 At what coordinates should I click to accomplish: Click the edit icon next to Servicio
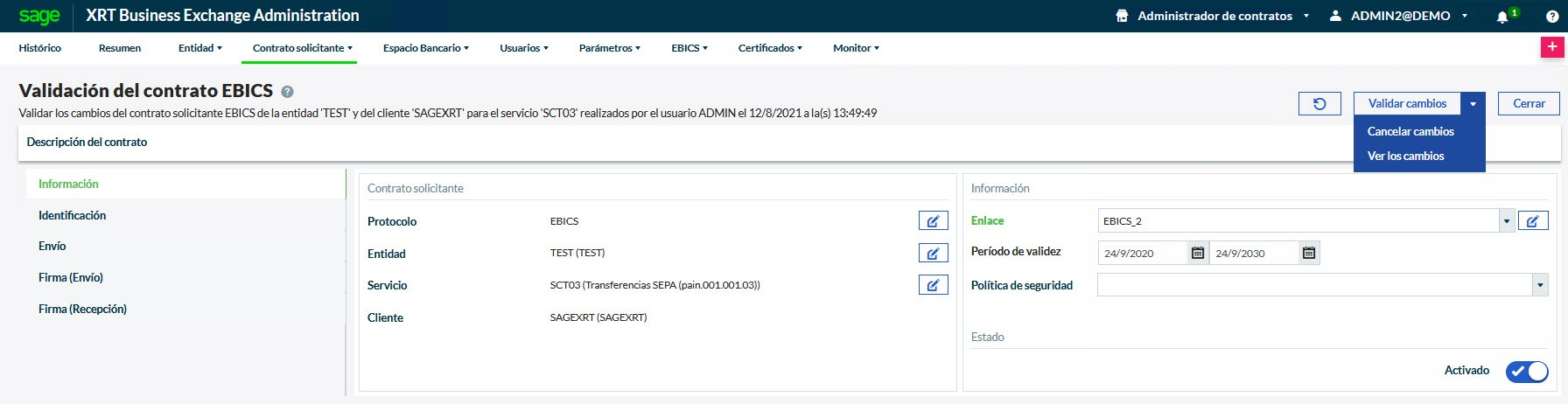[933, 285]
